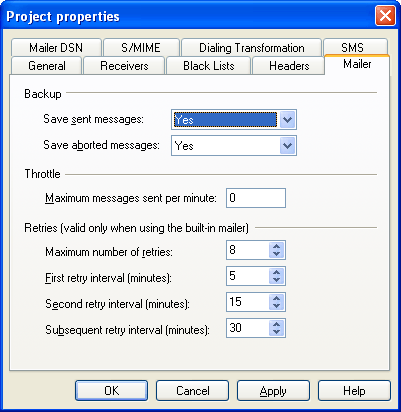This screenshot has height=412, width=401.
Task: Confirm the settings with OK
Action: [111, 390]
